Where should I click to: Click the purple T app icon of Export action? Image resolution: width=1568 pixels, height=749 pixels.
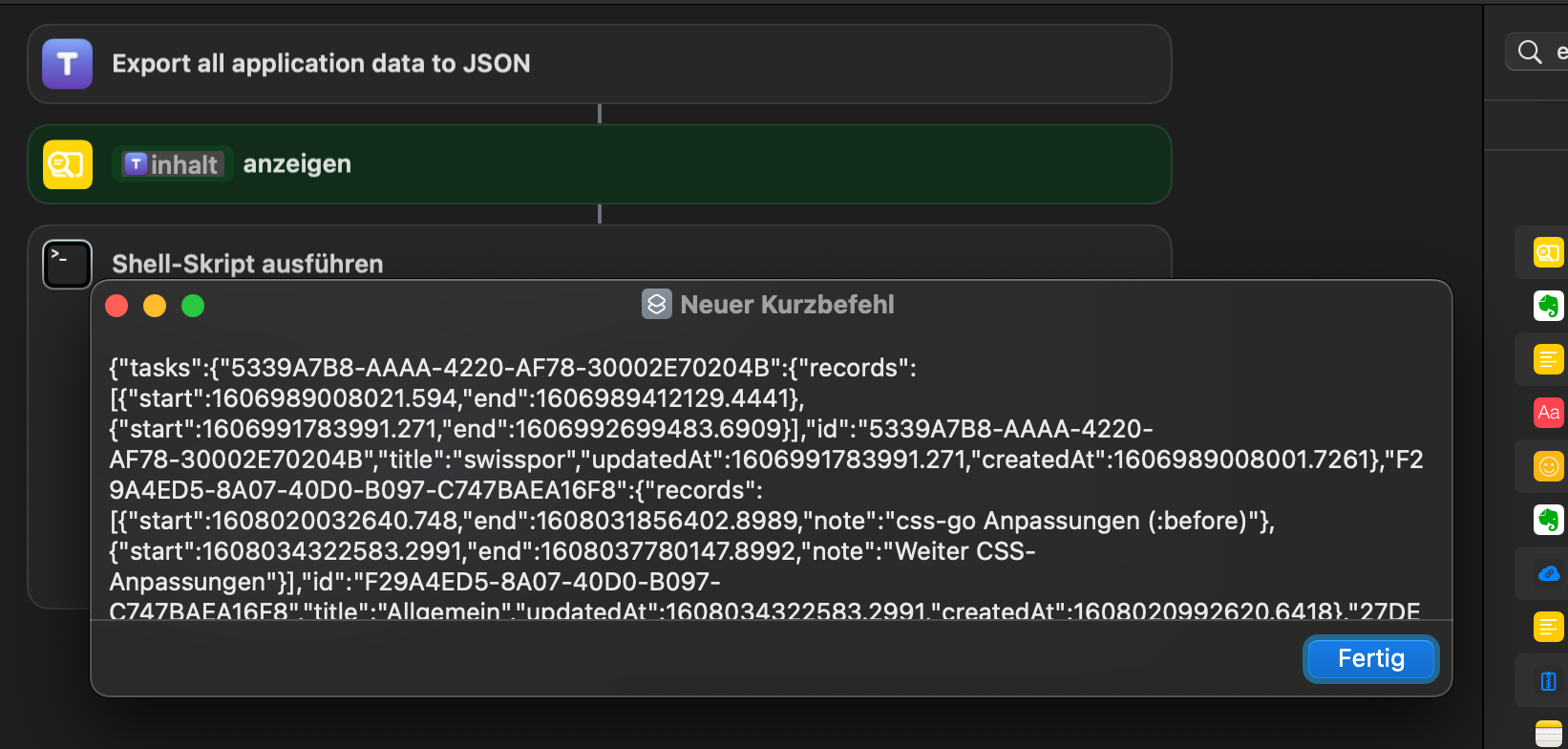tap(67, 64)
